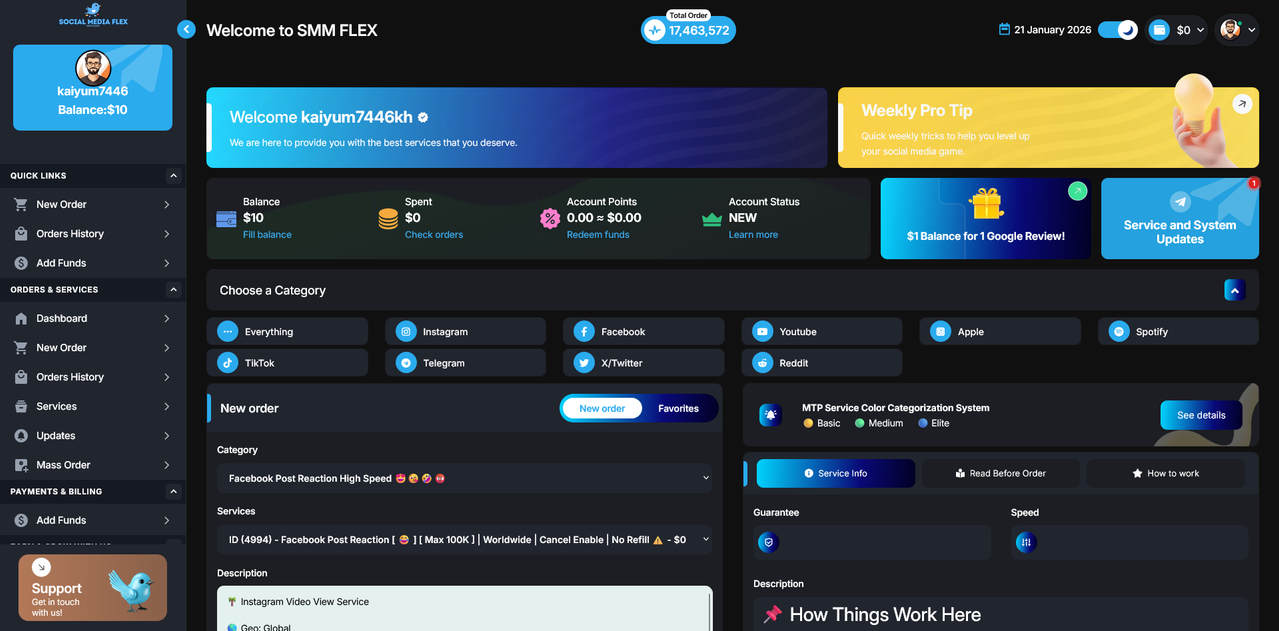
Task: Select the Apple category
Action: (x=1000, y=331)
